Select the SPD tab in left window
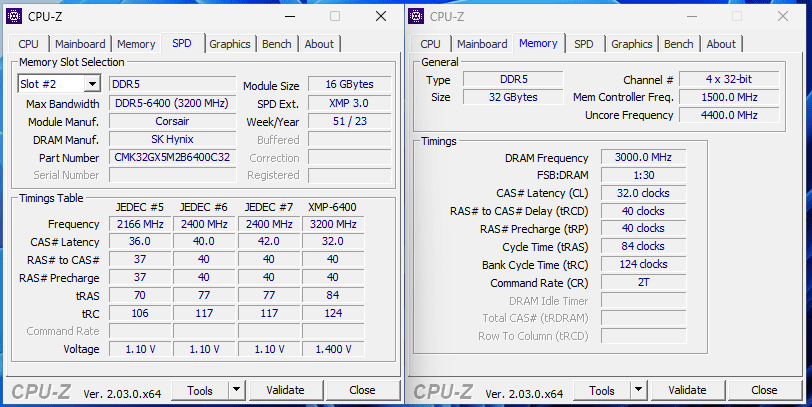The height and width of the screenshot is (407, 812). click(182, 43)
